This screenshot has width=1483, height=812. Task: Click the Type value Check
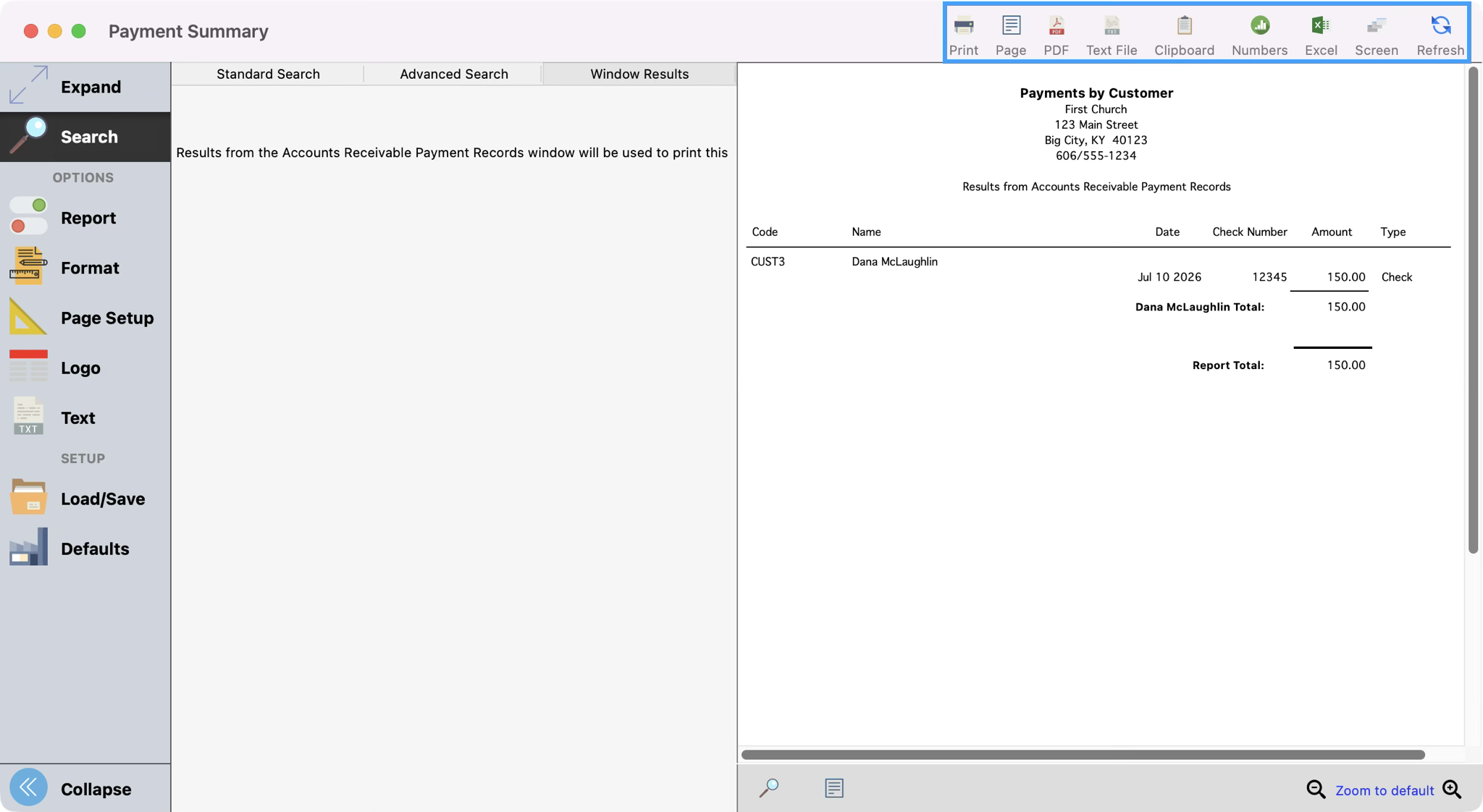[1397, 276]
